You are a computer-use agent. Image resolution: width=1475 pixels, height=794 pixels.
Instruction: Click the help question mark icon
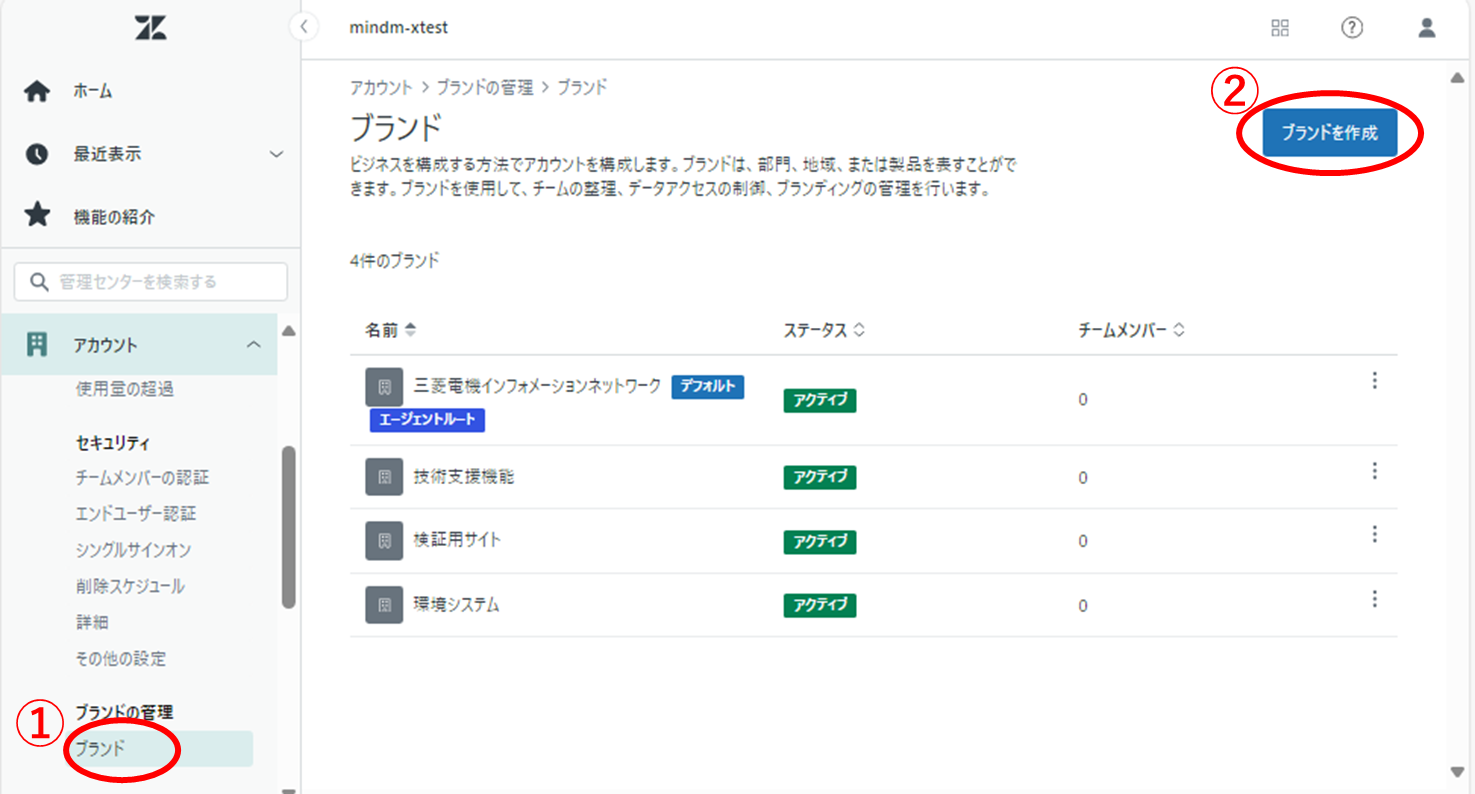[x=1352, y=28]
